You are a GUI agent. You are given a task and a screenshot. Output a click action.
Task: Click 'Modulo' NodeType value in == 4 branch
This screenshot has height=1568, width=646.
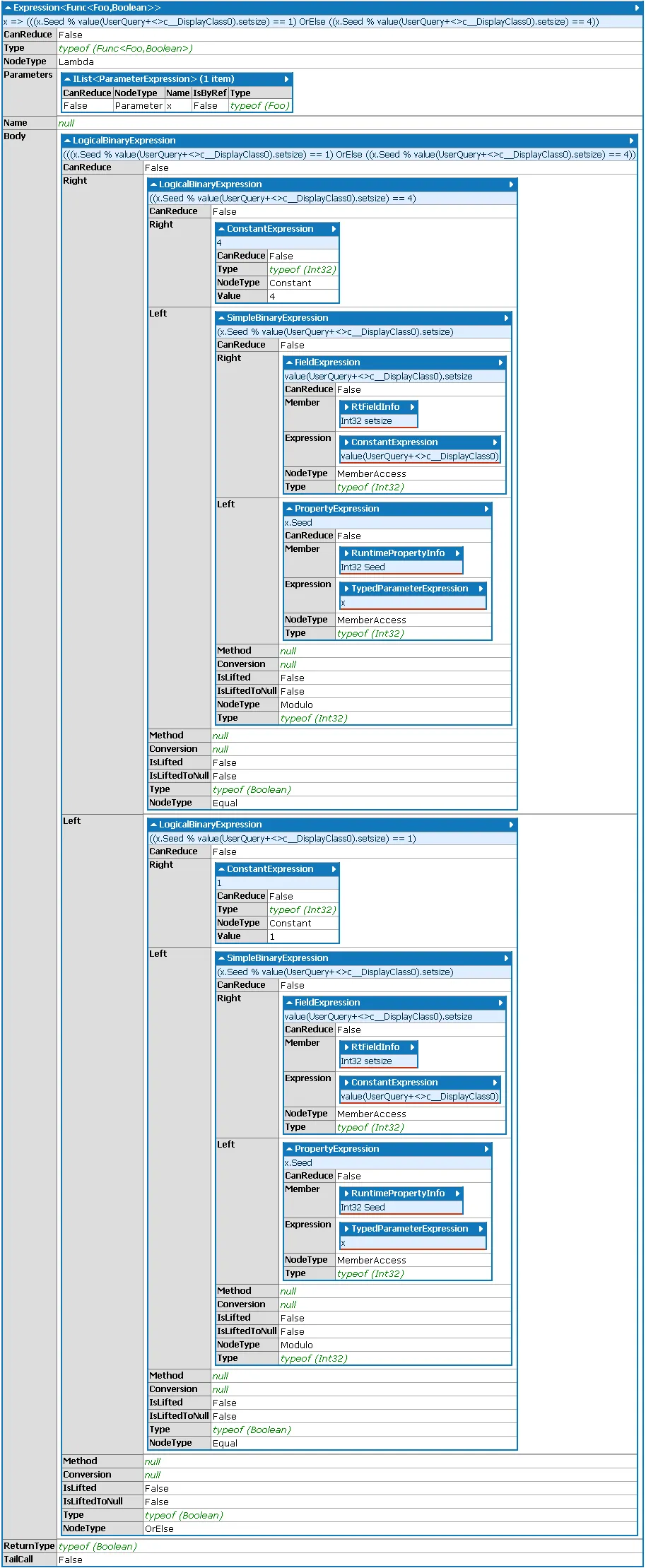click(297, 705)
